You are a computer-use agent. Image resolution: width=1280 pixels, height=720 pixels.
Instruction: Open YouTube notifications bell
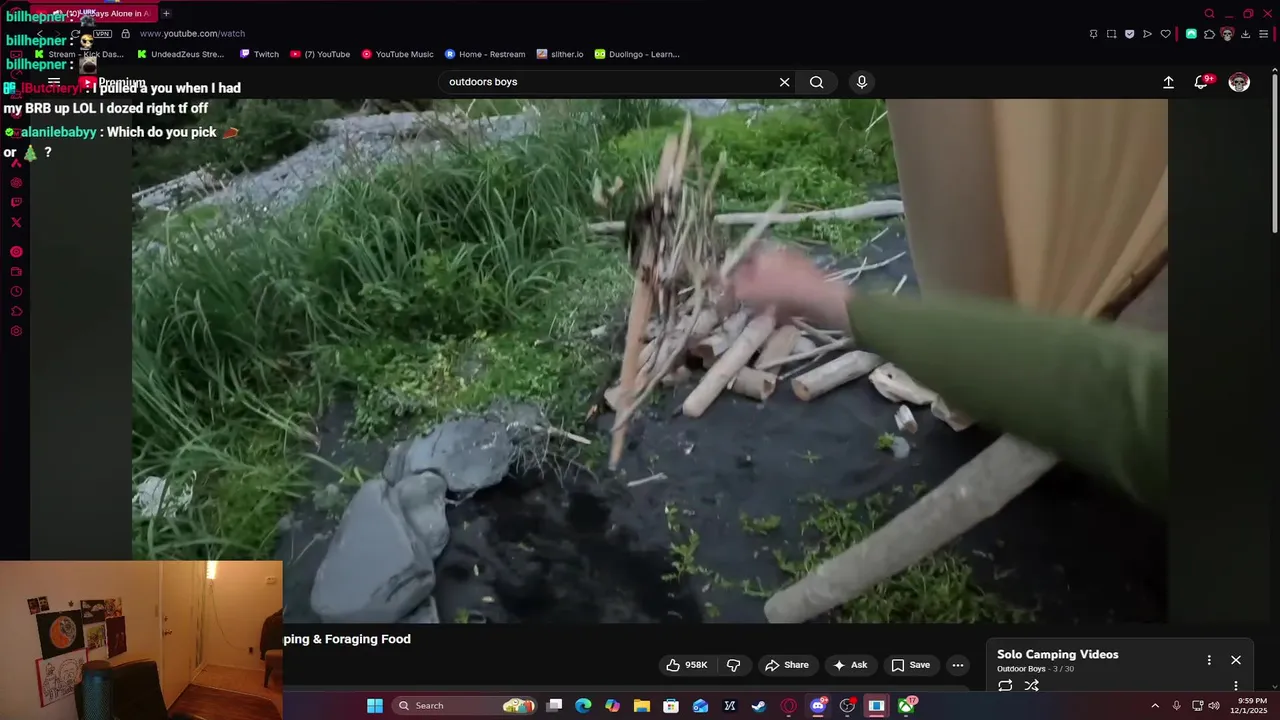tap(1201, 82)
